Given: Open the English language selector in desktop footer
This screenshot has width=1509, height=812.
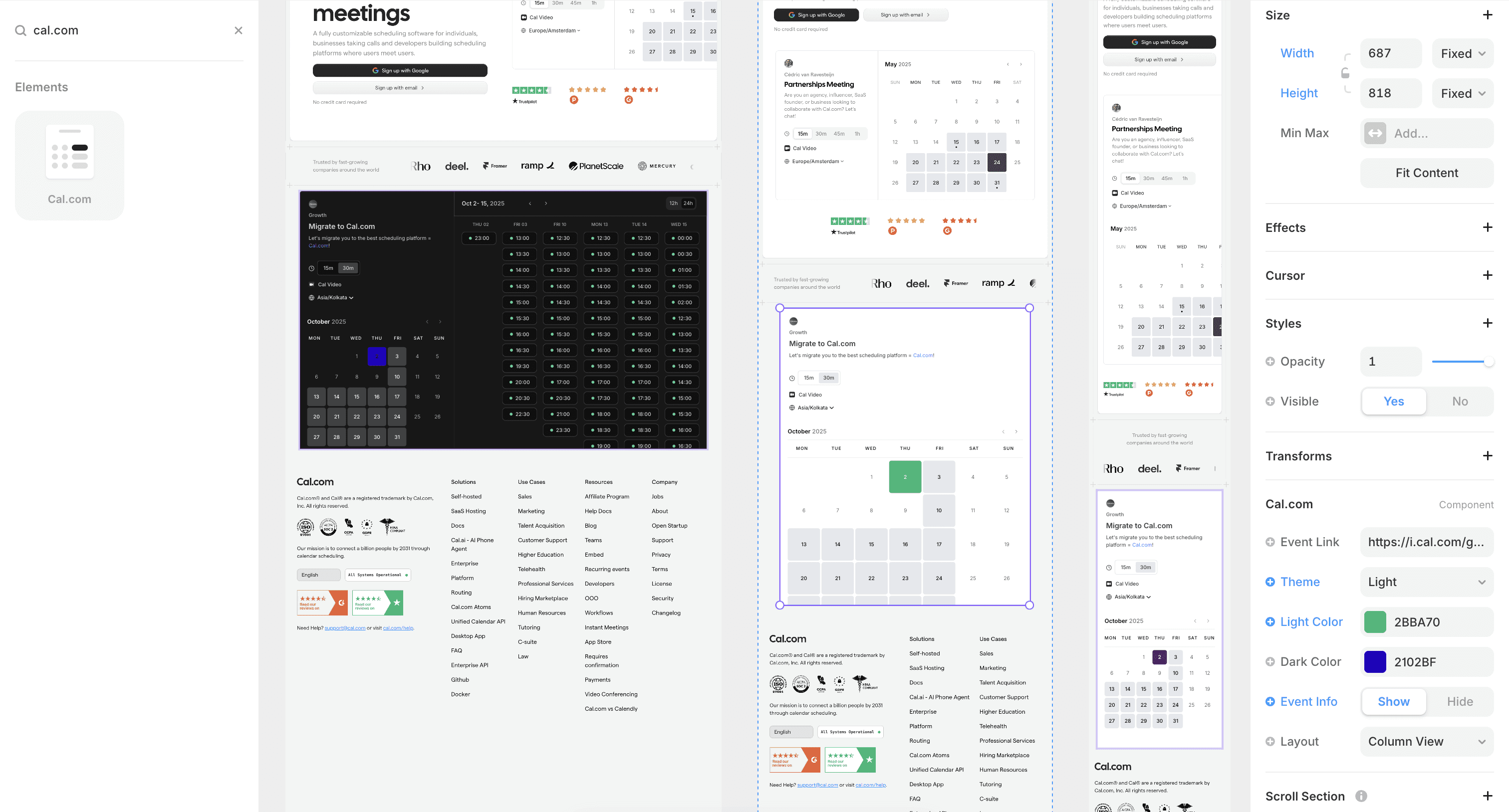Looking at the screenshot, I should (319, 575).
